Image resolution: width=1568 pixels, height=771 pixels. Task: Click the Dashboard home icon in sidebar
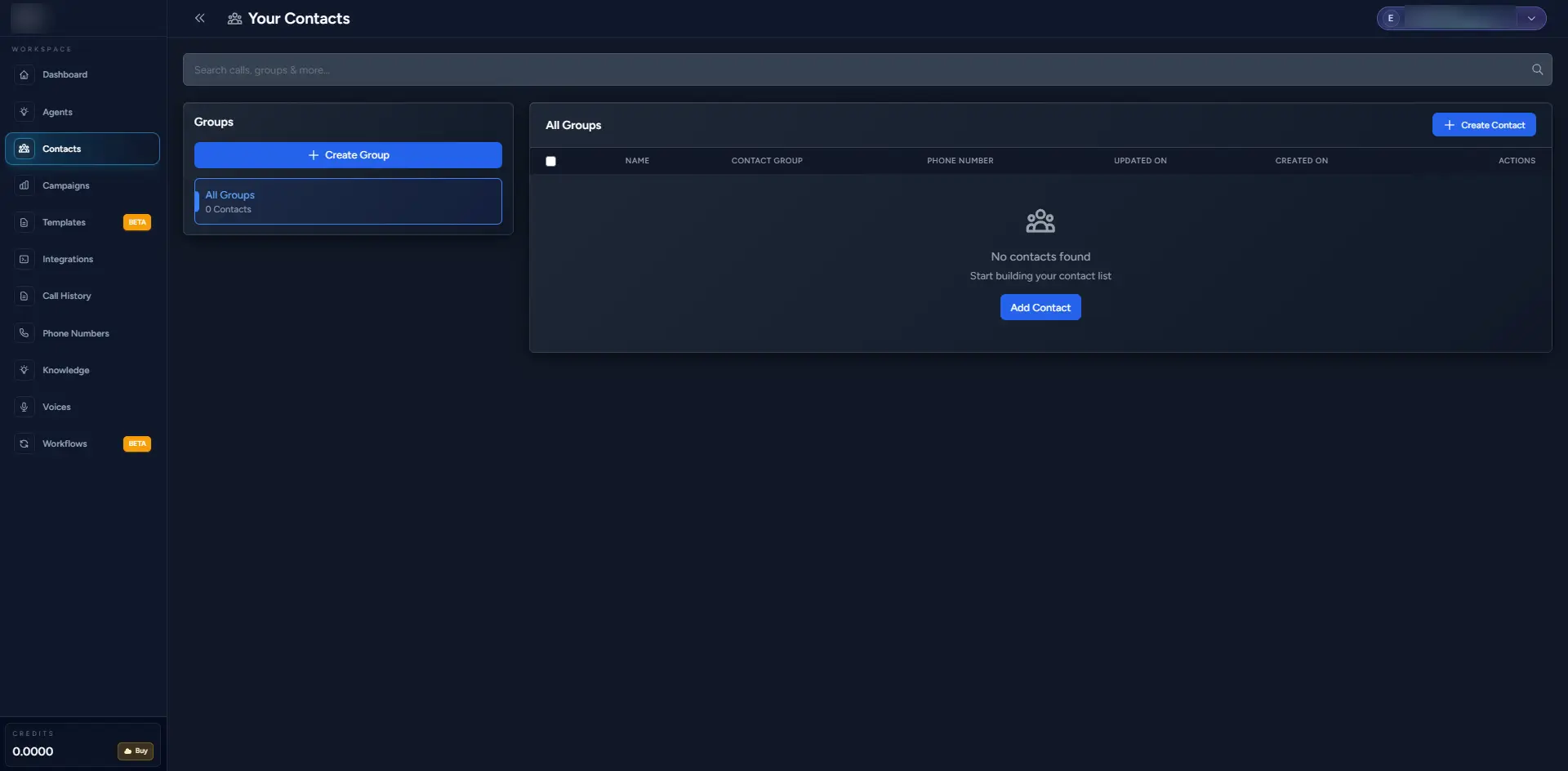tap(24, 75)
